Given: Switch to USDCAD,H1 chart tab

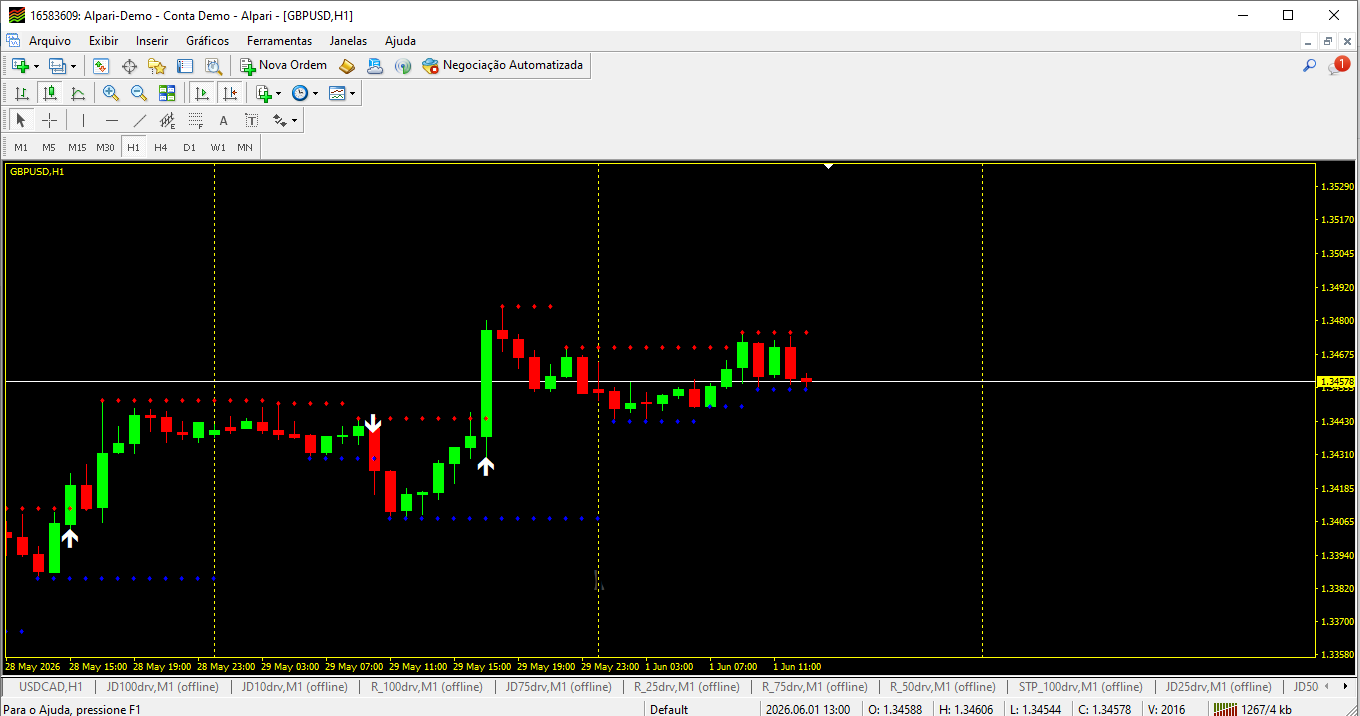Looking at the screenshot, I should coord(51,687).
